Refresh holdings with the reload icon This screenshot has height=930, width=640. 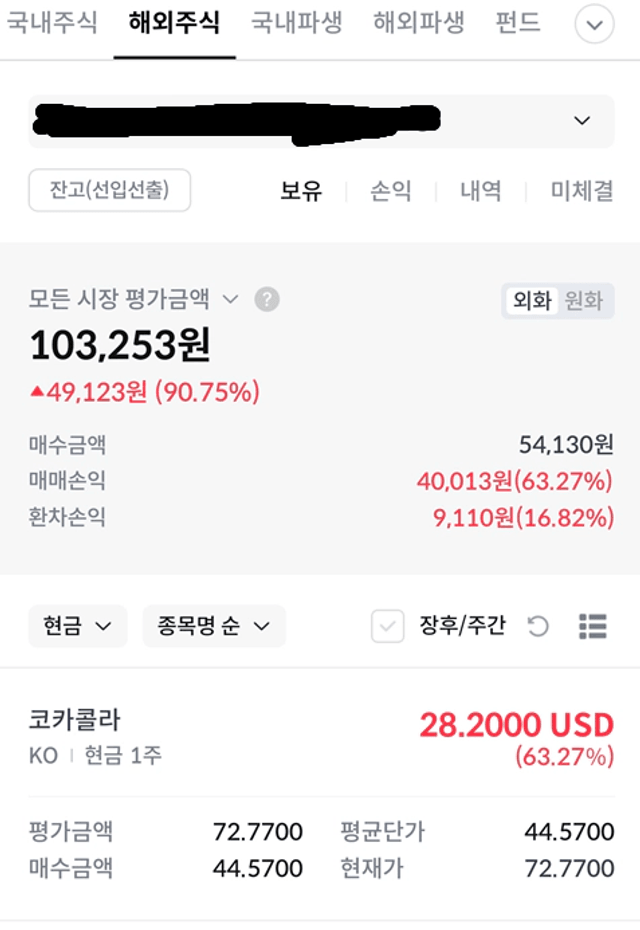point(538,626)
